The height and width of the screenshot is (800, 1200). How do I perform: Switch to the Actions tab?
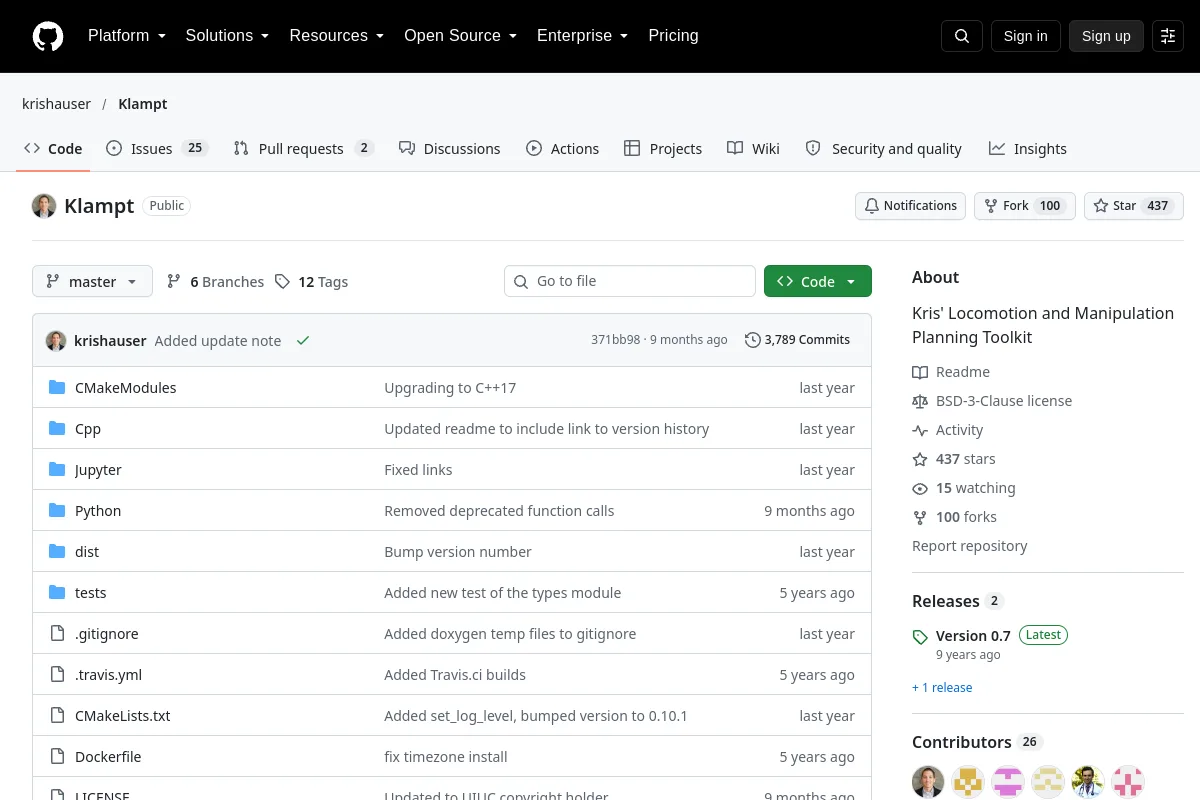pyautogui.click(x=562, y=149)
